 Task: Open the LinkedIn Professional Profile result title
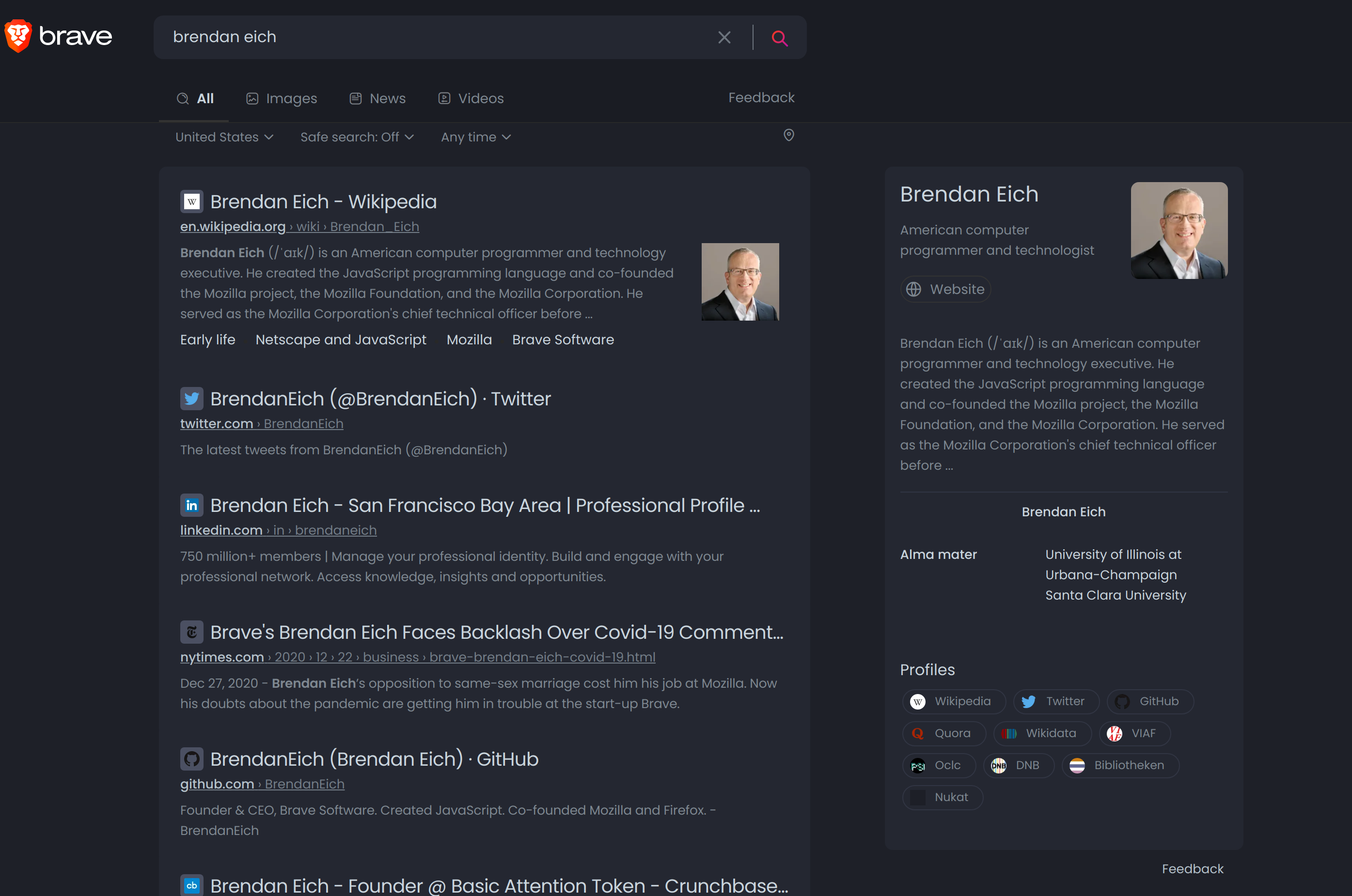click(486, 506)
